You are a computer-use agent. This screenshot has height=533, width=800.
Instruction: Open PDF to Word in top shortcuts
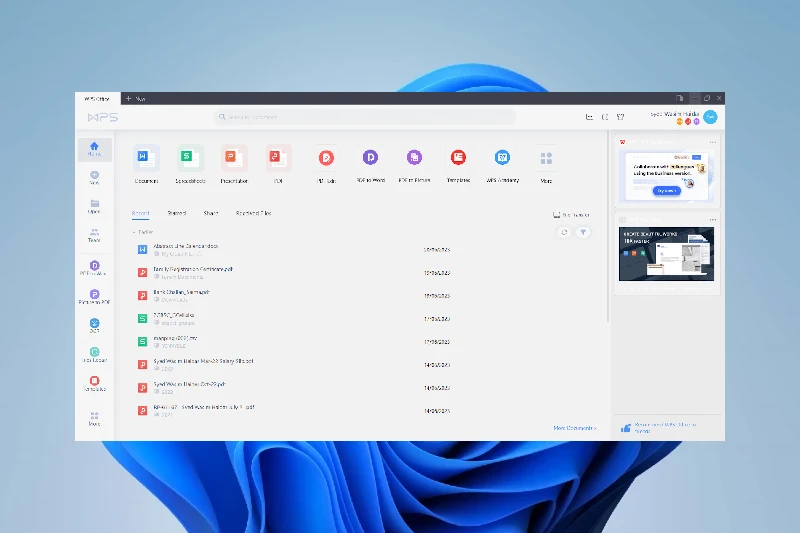pyautogui.click(x=370, y=164)
